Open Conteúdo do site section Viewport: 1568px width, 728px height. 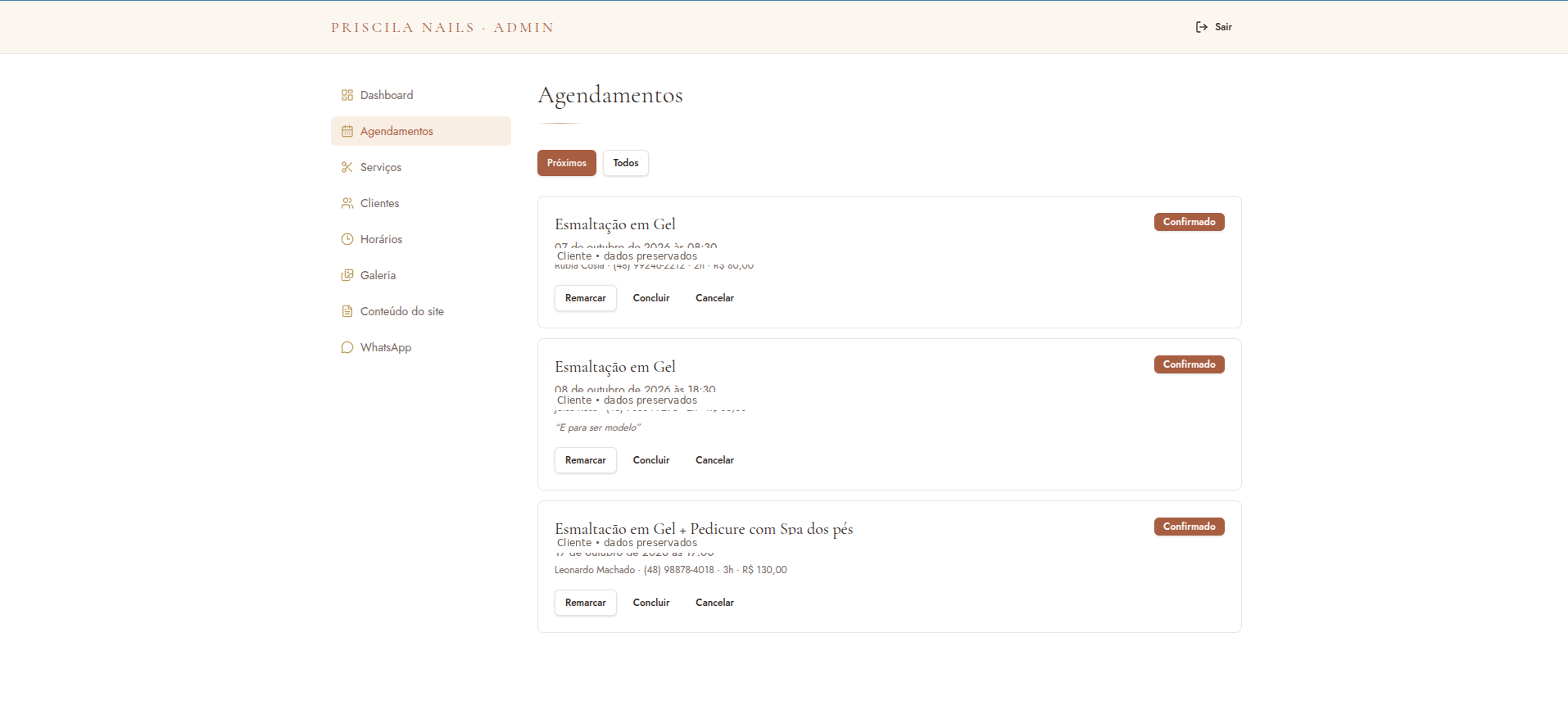coord(421,311)
